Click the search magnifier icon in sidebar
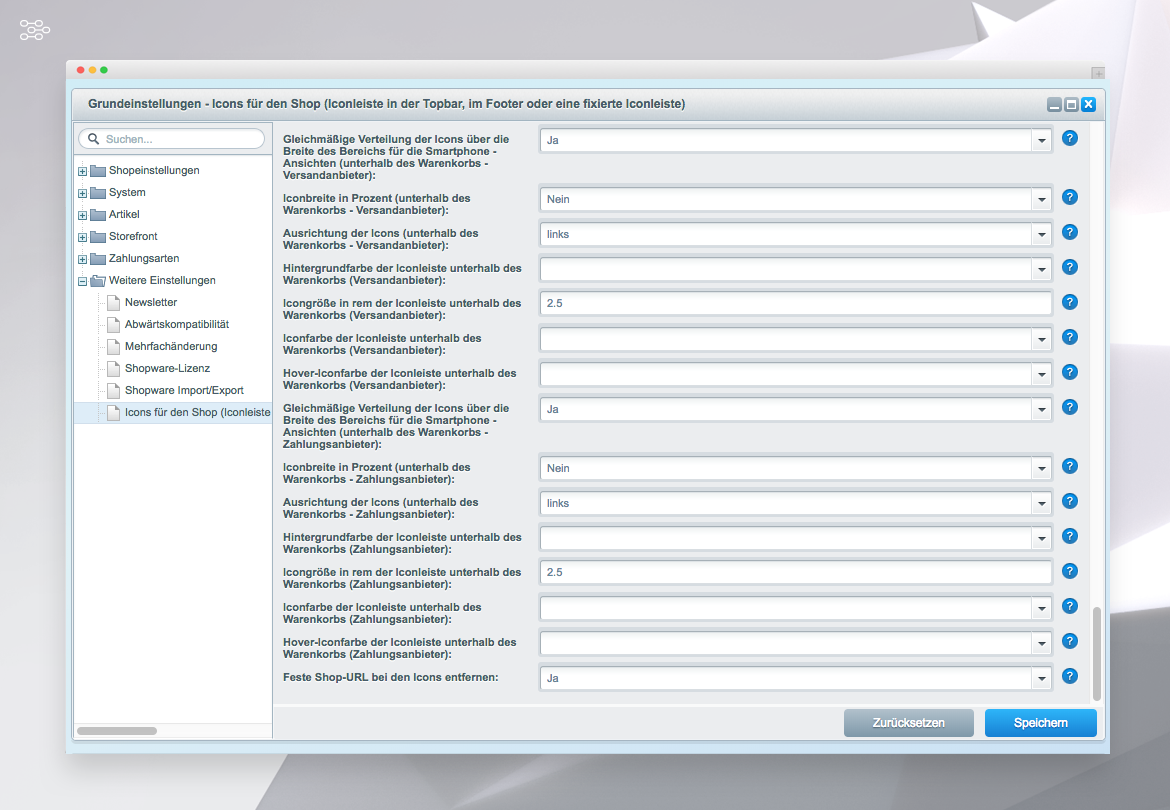This screenshot has width=1170, height=810. point(93,139)
